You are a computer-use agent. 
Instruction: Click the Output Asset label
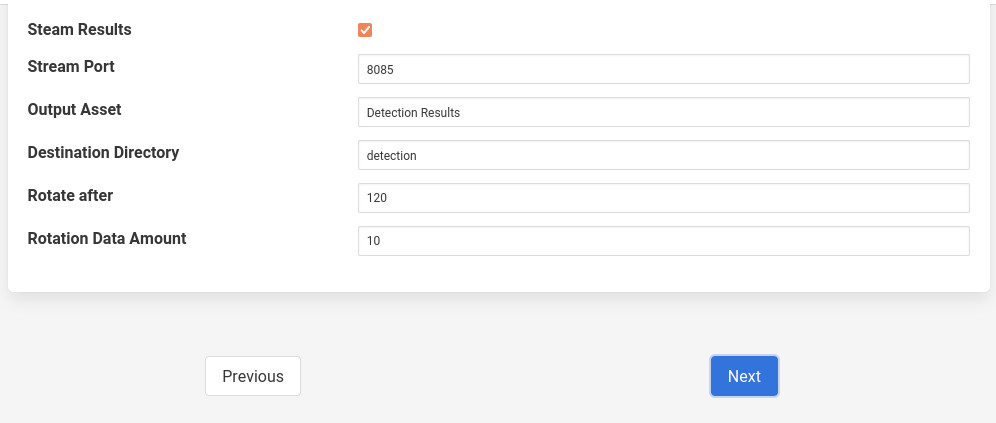74,110
